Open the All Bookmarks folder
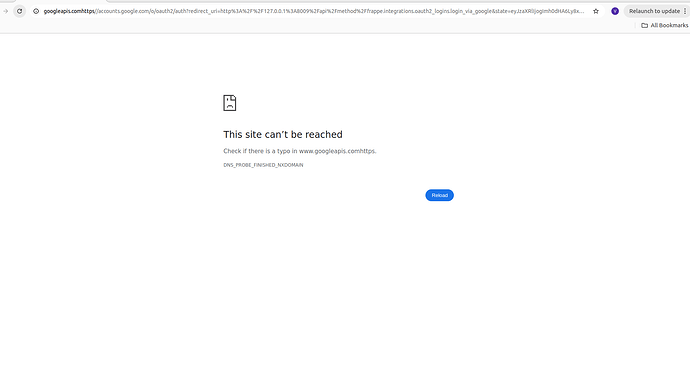The image size is (690, 388). [x=664, y=26]
